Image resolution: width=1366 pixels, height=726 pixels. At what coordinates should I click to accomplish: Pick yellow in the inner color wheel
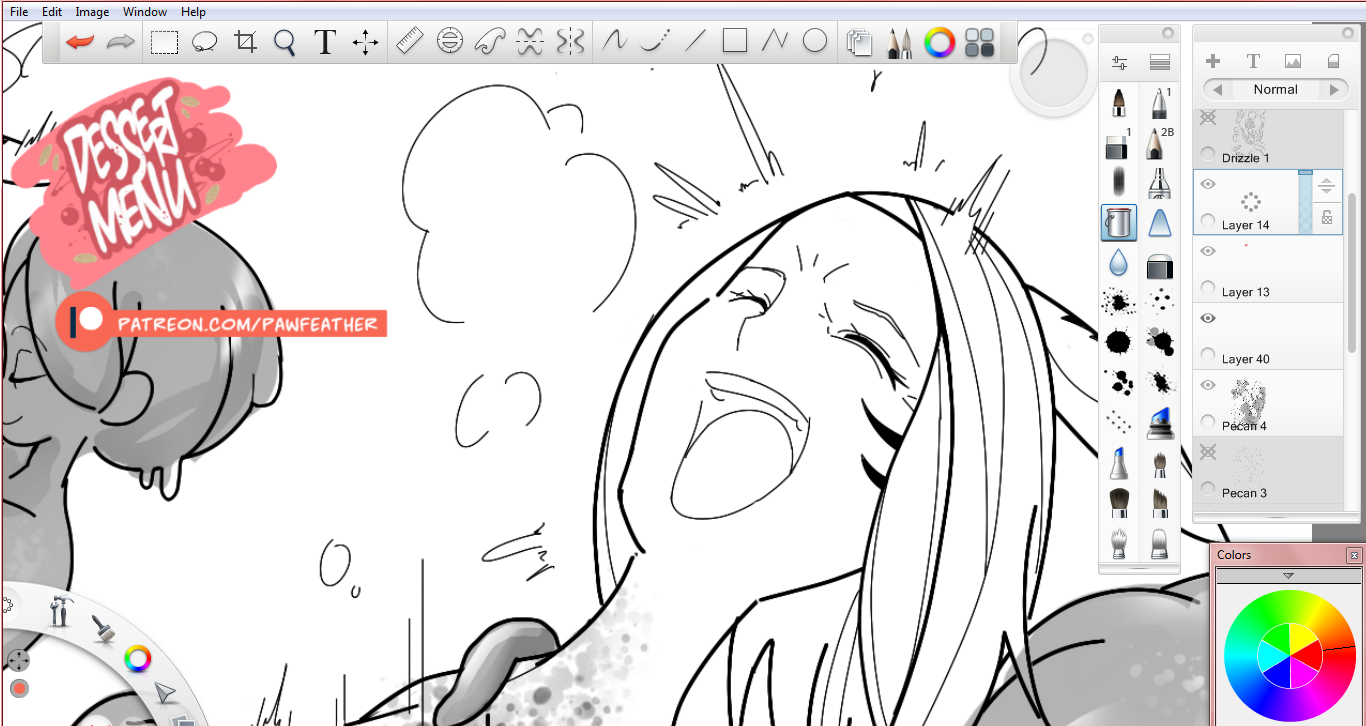click(1302, 637)
